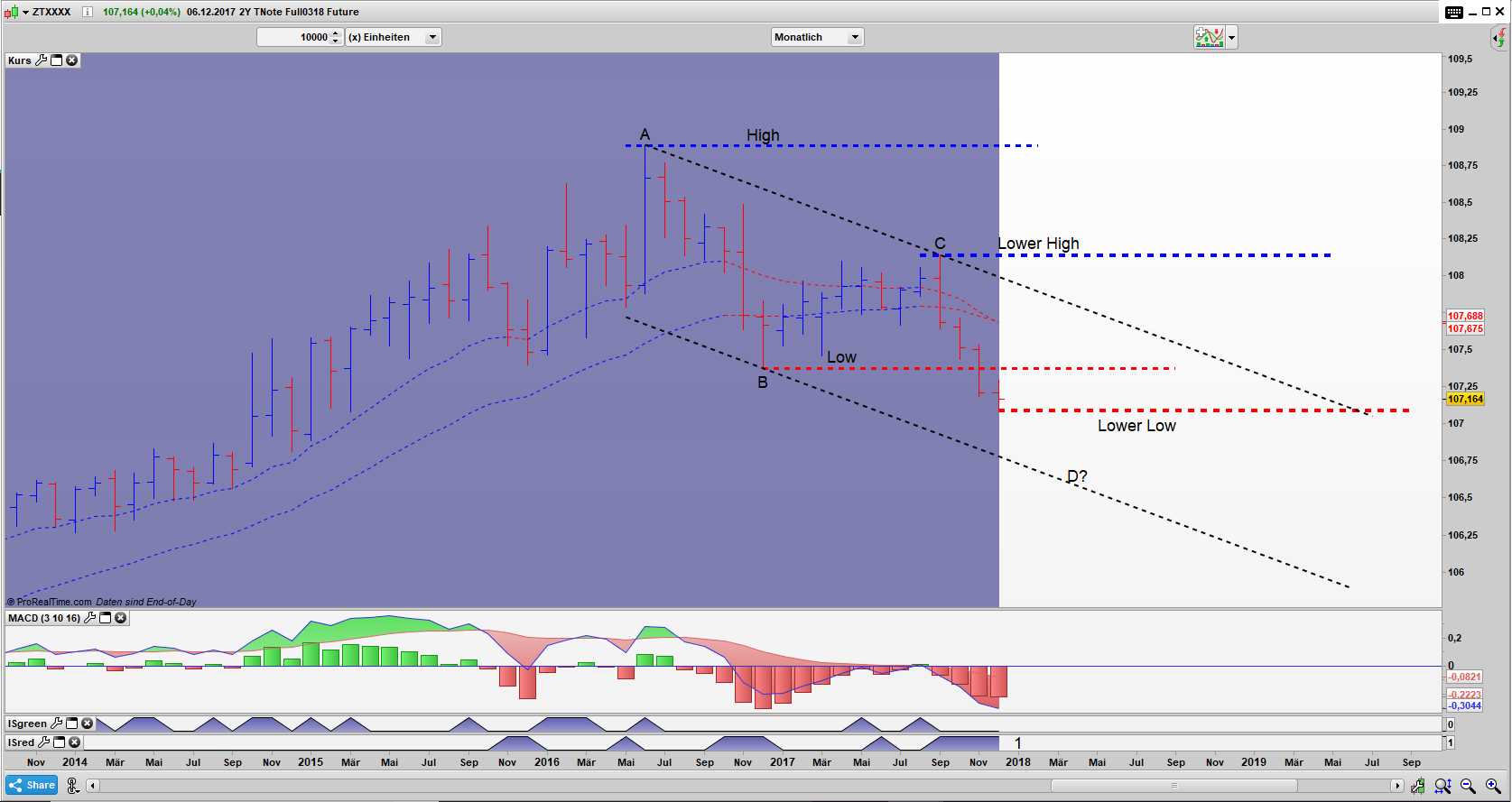Open ISgreen indicator wrench settings
Image resolution: width=1512 pixels, height=802 pixels.
click(56, 724)
